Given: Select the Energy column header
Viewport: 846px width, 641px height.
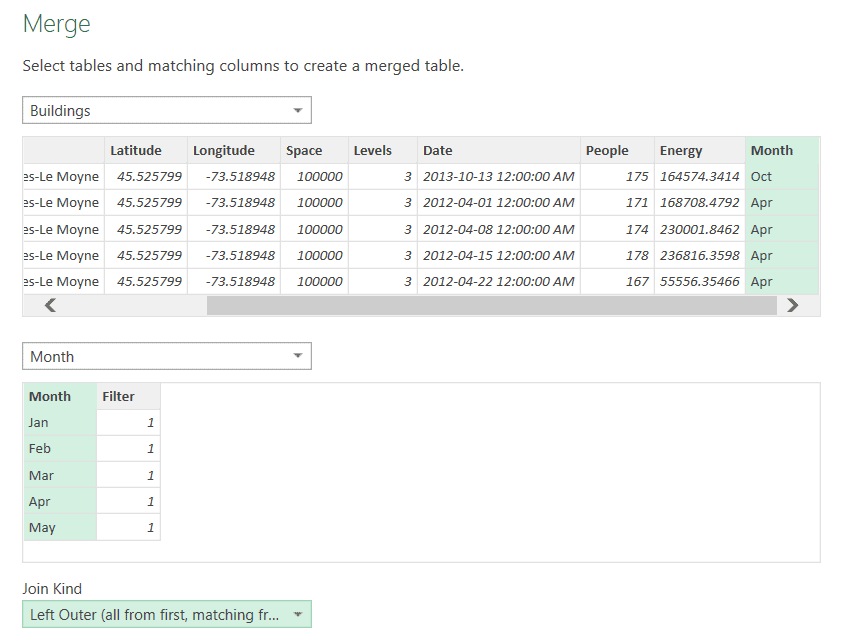Looking at the screenshot, I should click(x=699, y=151).
